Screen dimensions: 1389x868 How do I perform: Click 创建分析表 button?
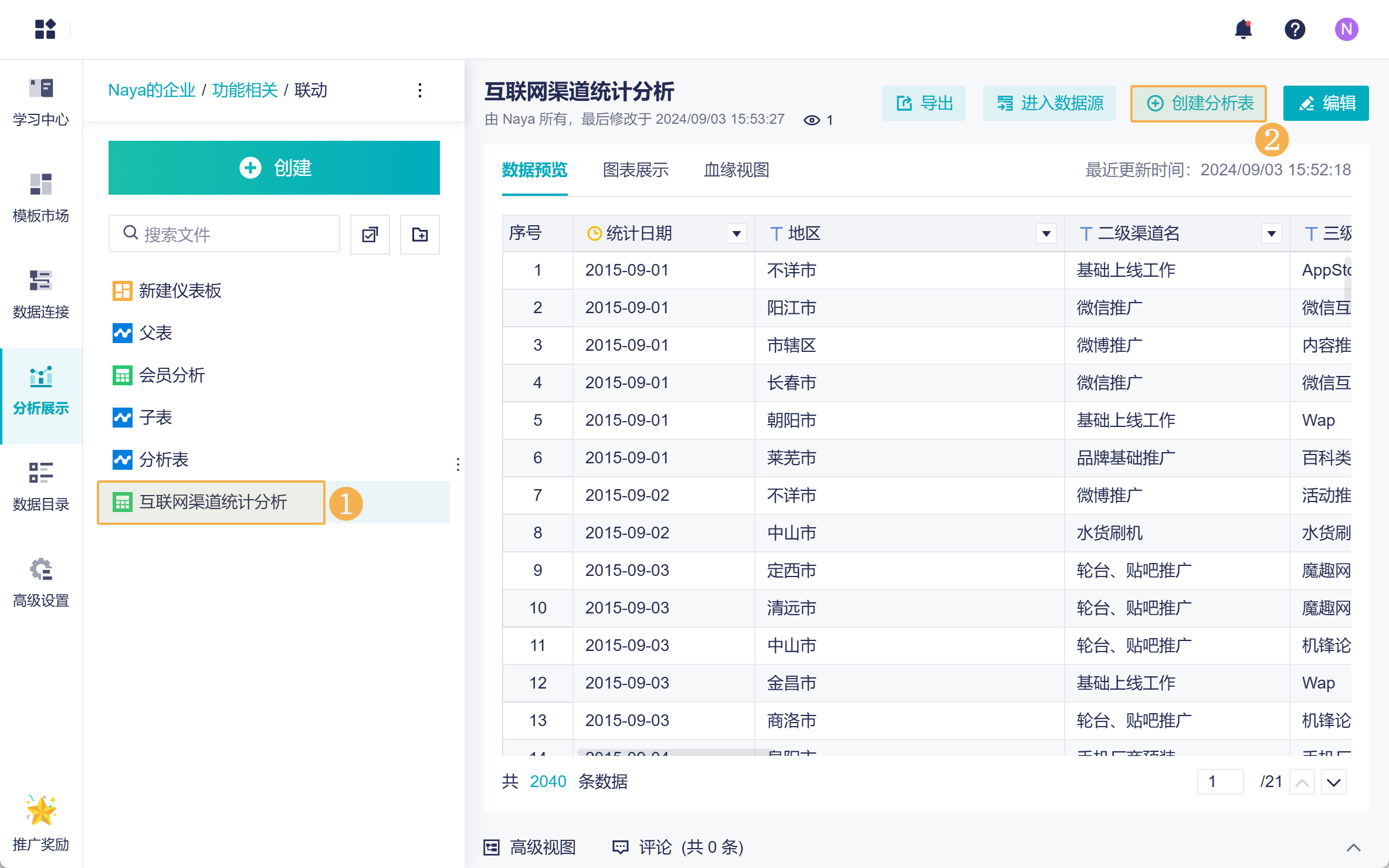(x=1199, y=103)
